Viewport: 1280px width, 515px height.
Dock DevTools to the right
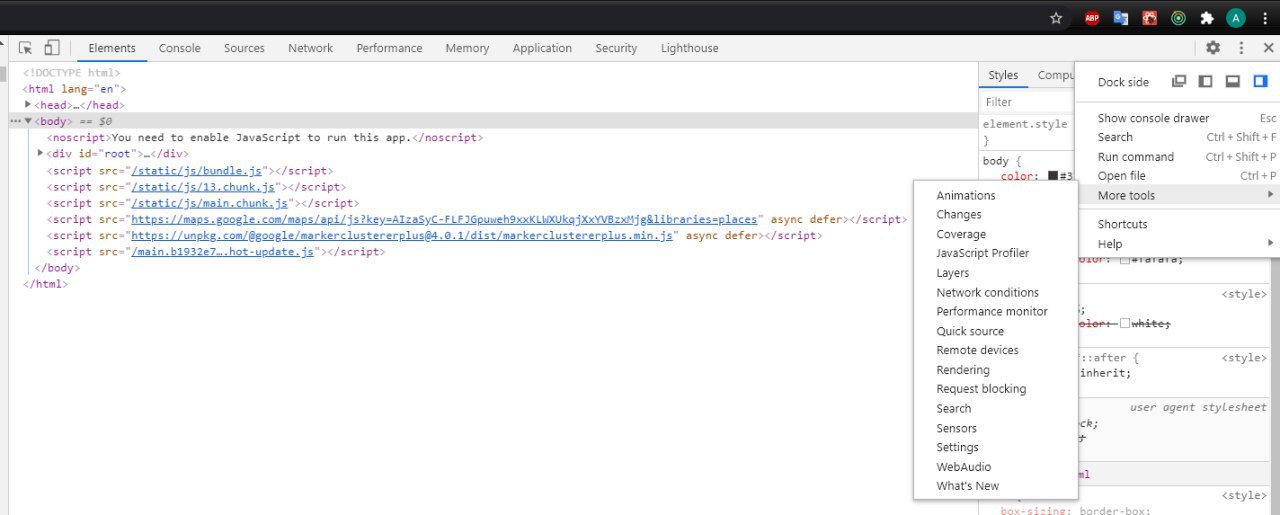coord(1260,82)
